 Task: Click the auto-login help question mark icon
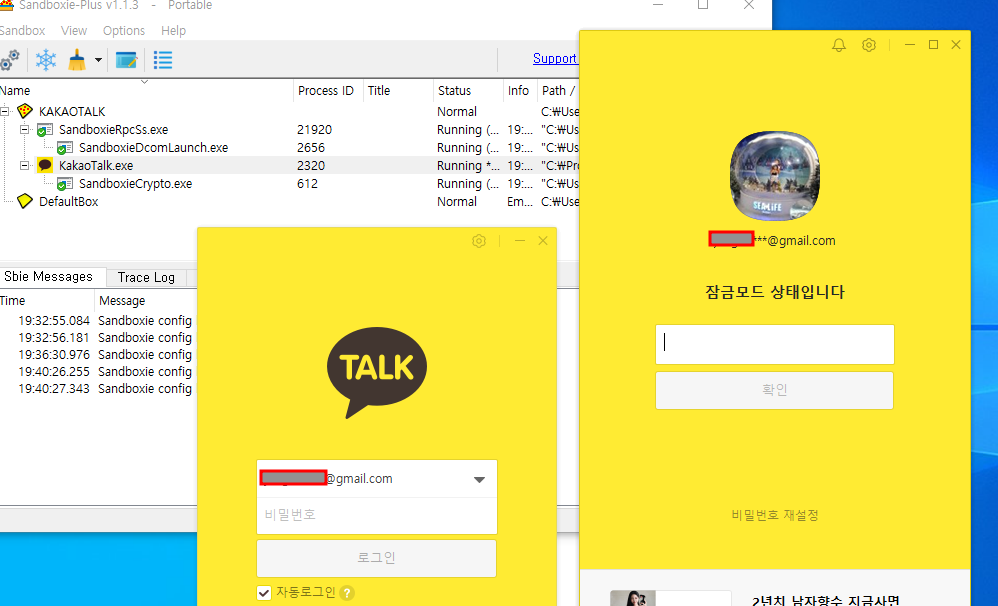[x=347, y=593]
